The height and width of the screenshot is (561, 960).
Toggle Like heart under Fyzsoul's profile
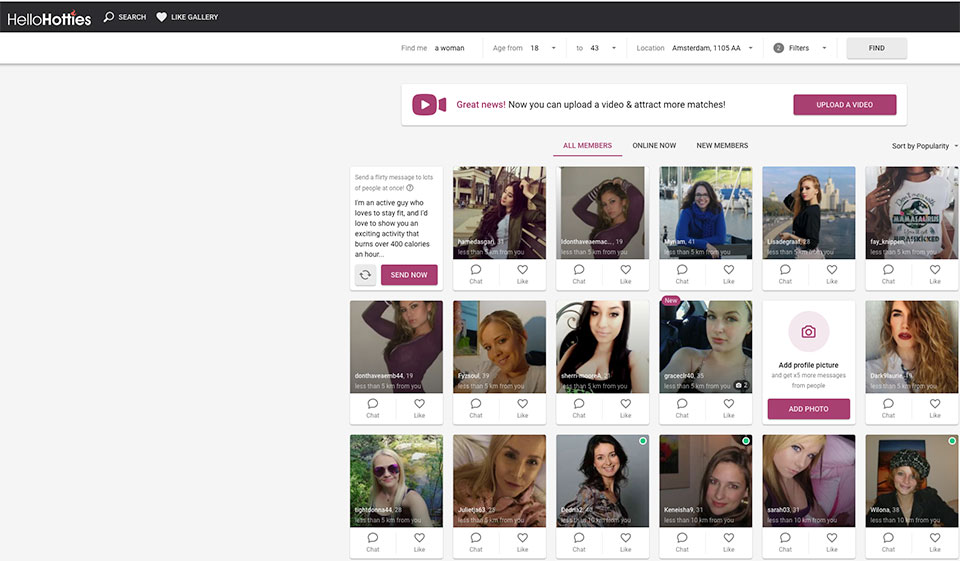click(522, 404)
